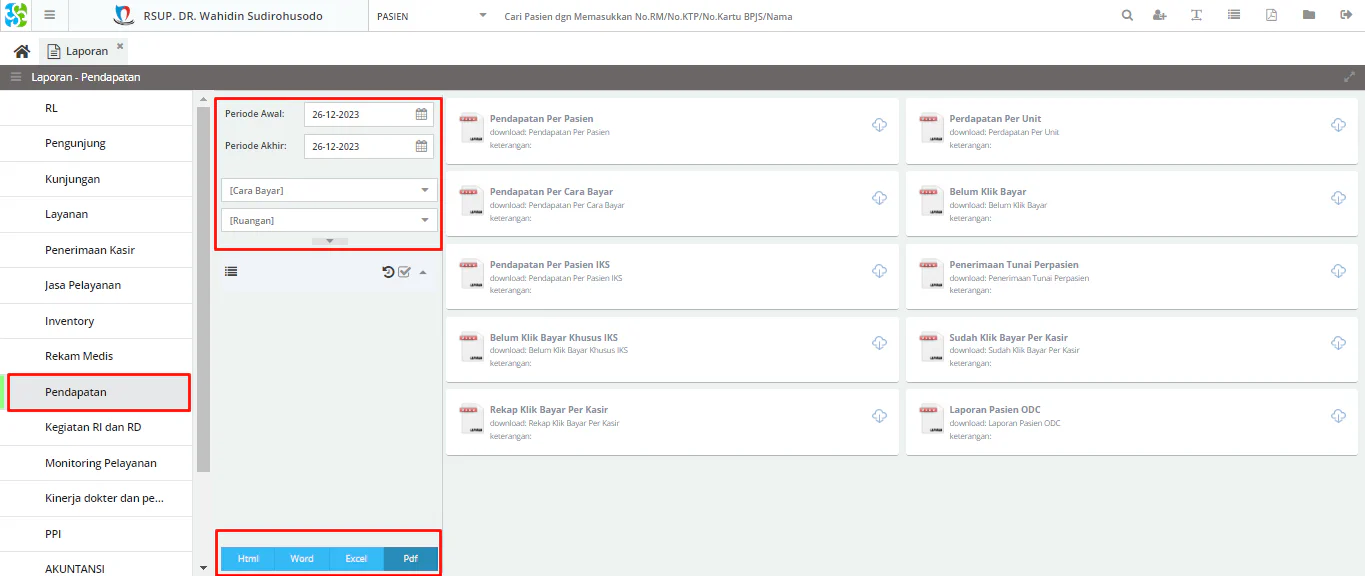Toggle the select-all checkbox icon

click(x=405, y=271)
